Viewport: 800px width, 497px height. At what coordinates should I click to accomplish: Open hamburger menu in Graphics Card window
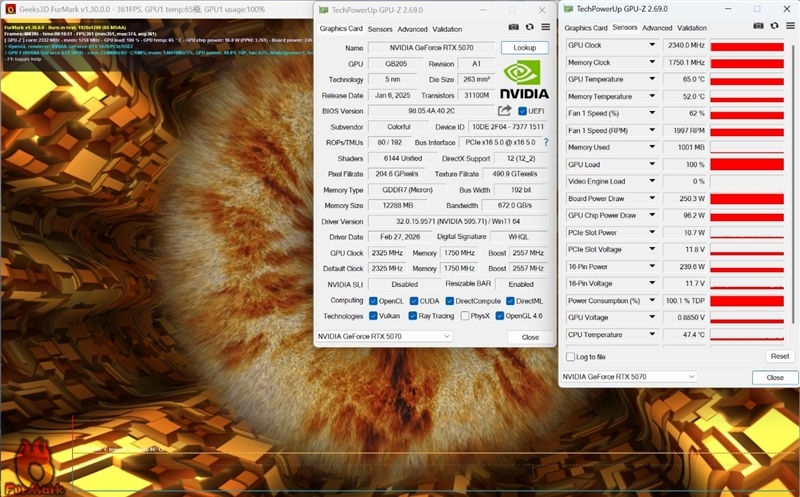[545, 27]
